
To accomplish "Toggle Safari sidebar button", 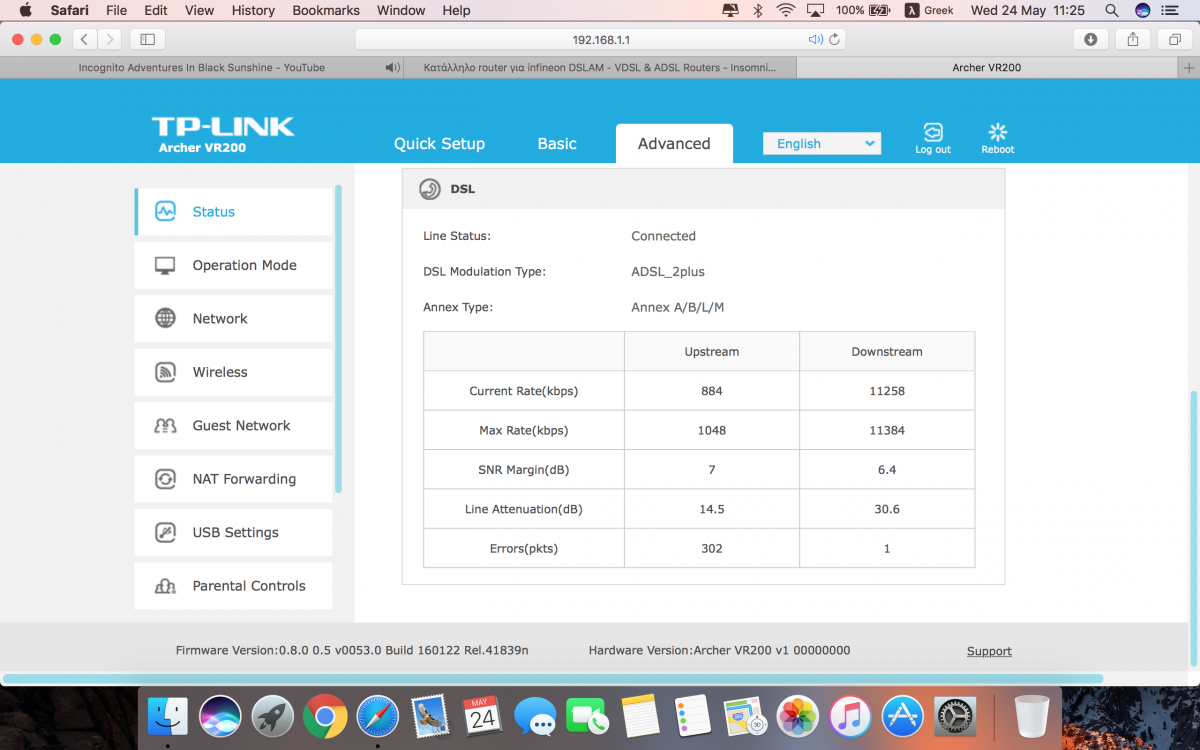I will tap(148, 39).
